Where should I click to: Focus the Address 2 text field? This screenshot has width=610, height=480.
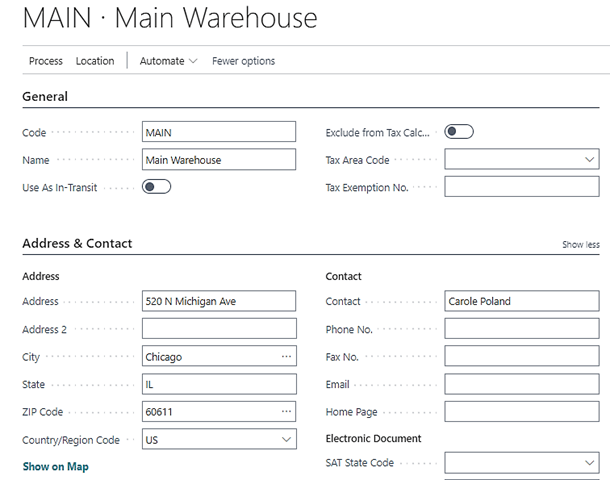(x=219, y=329)
